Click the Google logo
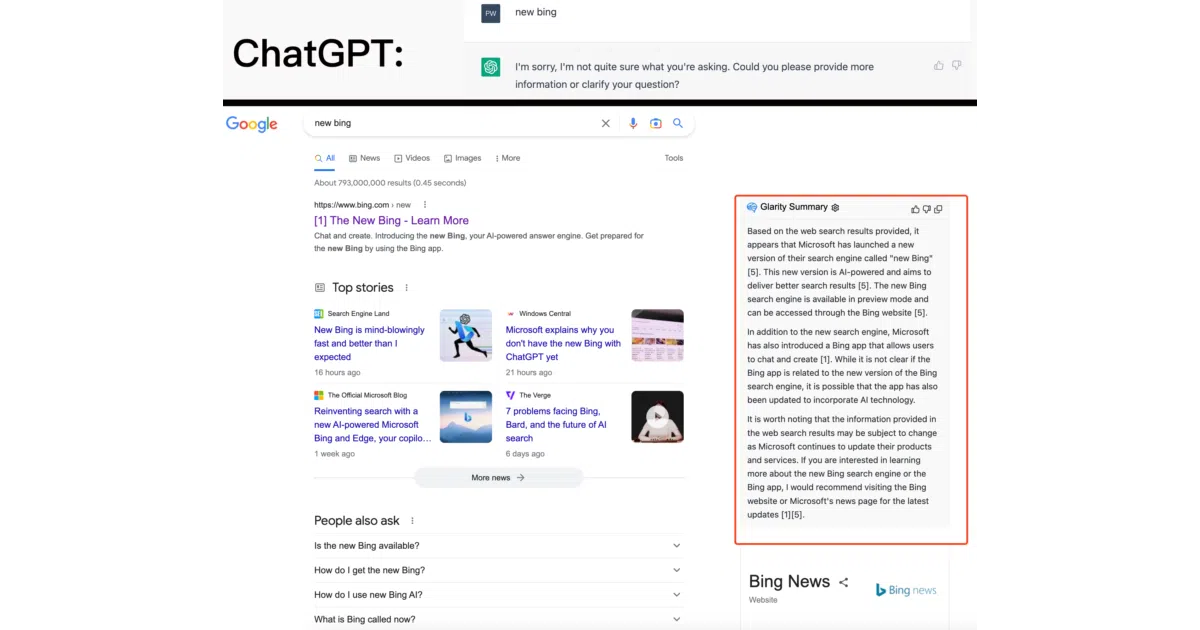The width and height of the screenshot is (1200, 630). coord(251,124)
